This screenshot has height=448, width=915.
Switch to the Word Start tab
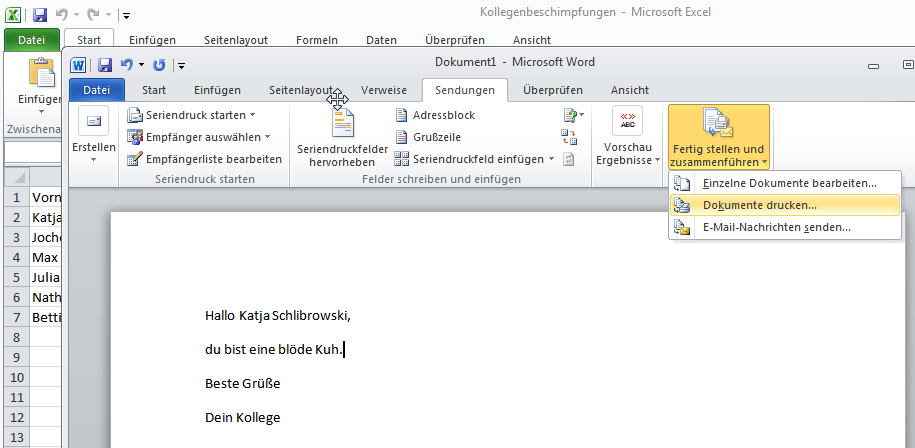(x=153, y=90)
